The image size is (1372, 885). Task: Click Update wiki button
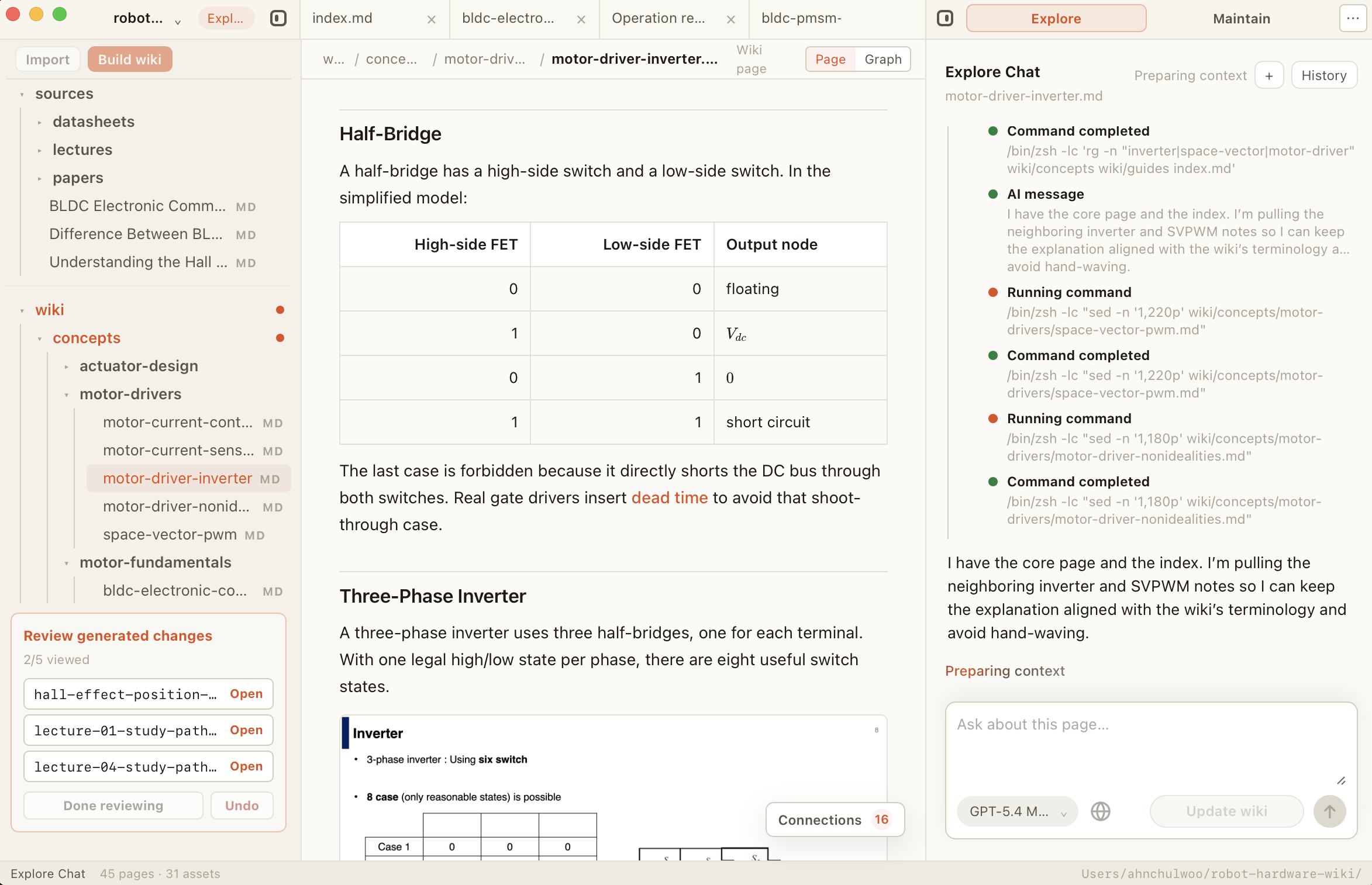pyautogui.click(x=1226, y=811)
